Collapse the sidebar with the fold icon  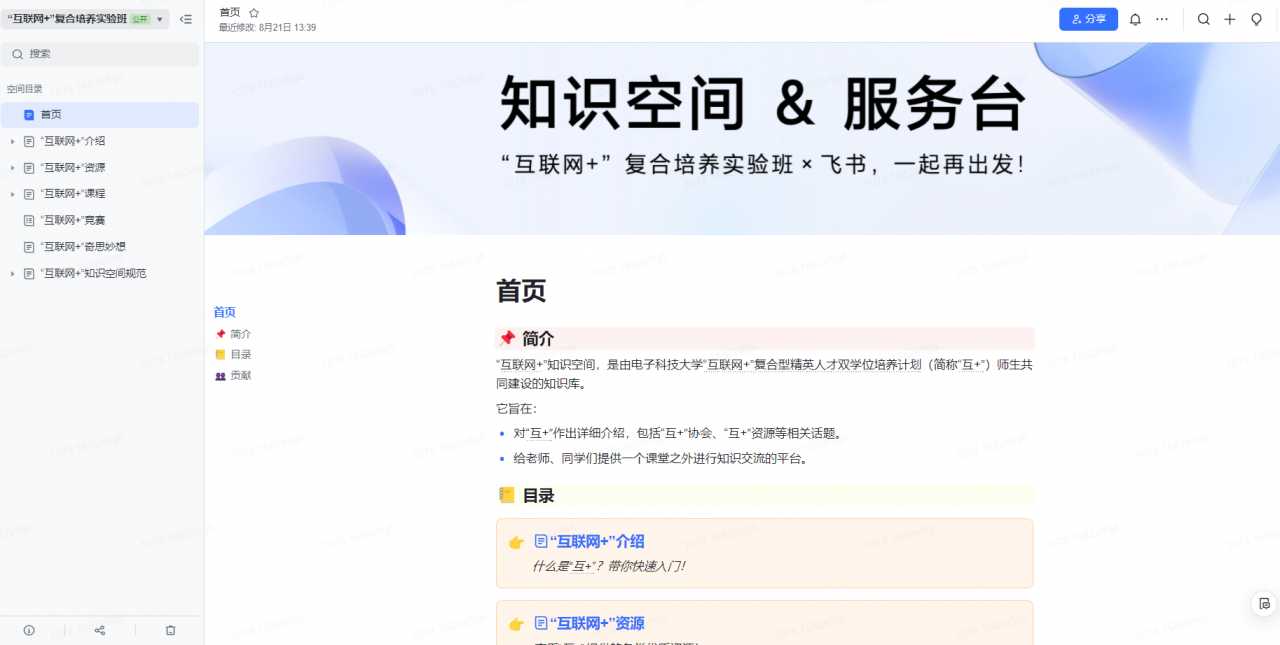coord(186,19)
